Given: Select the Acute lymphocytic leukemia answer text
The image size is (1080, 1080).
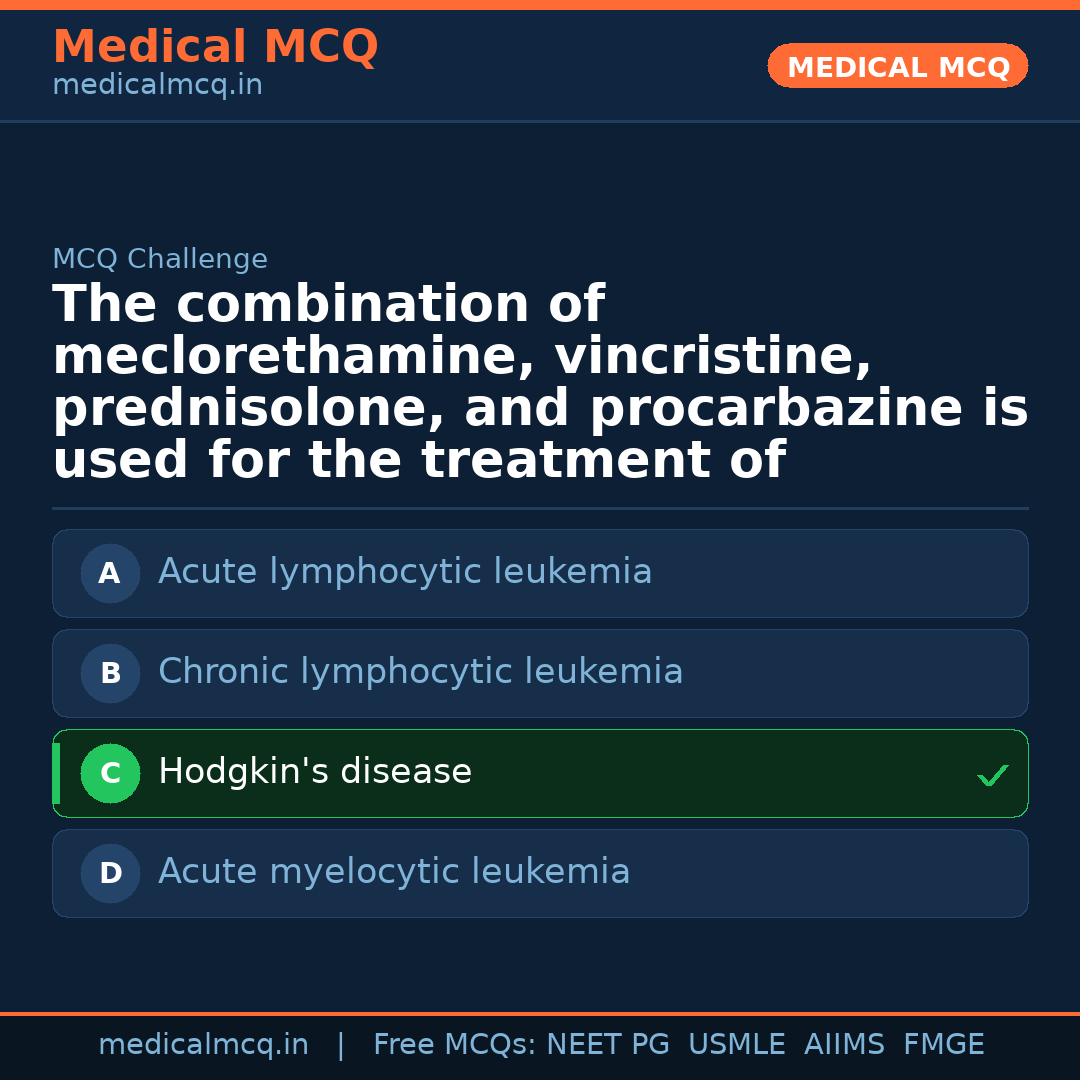Looking at the screenshot, I should click(x=405, y=572).
